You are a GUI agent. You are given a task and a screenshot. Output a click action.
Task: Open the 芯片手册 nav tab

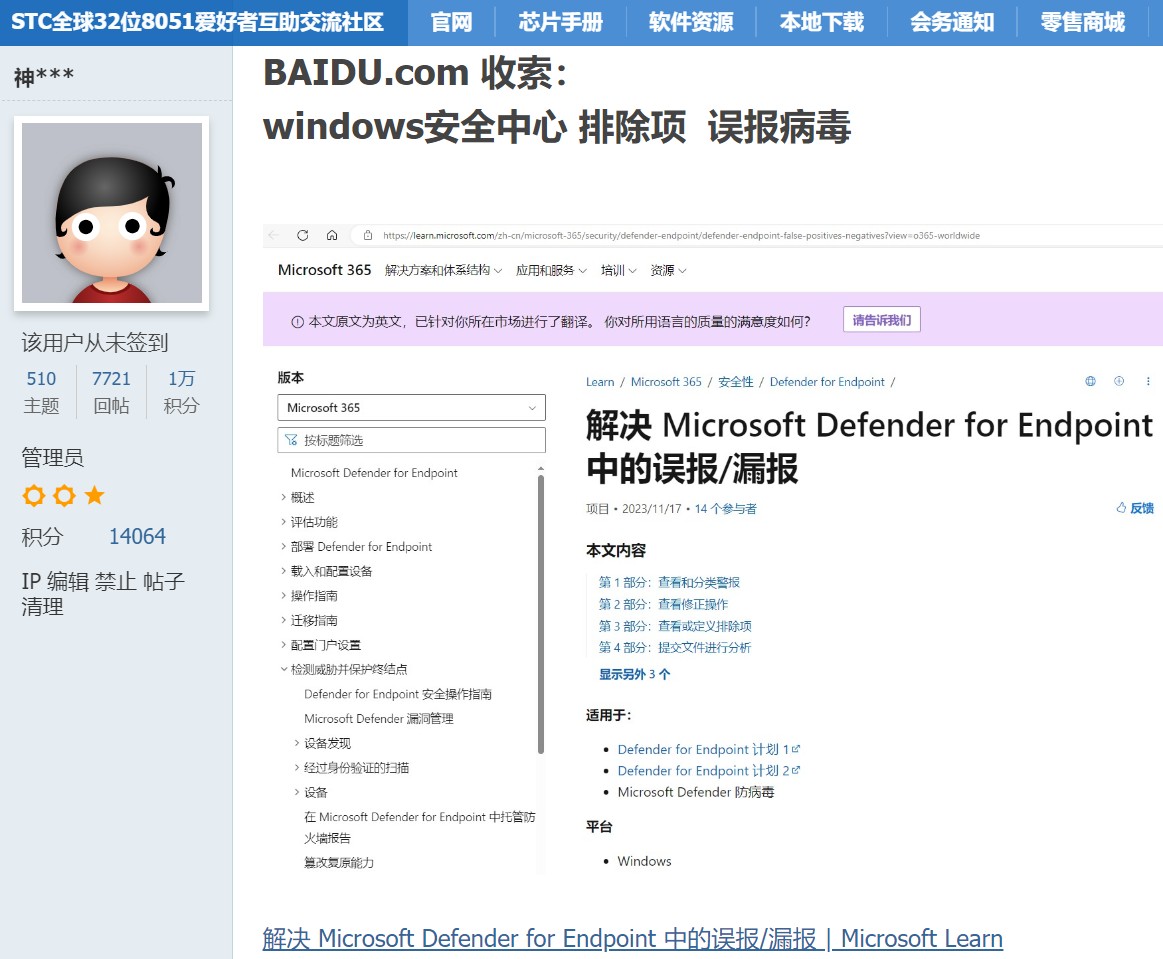pyautogui.click(x=561, y=22)
